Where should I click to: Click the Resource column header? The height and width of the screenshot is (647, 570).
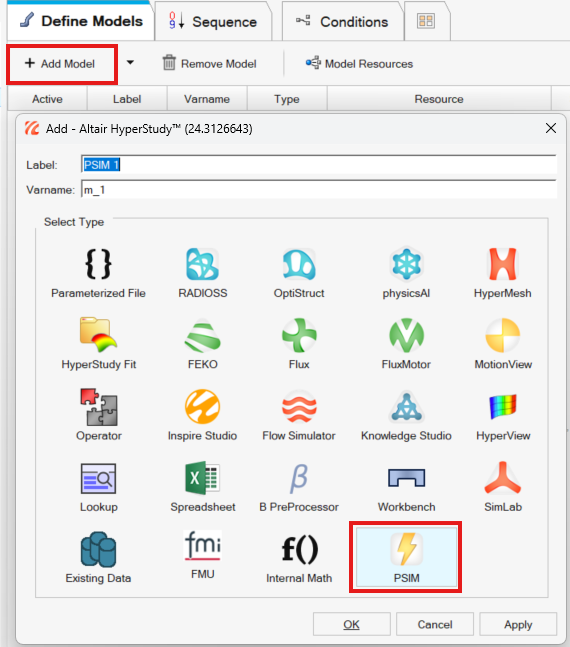[x=439, y=99]
